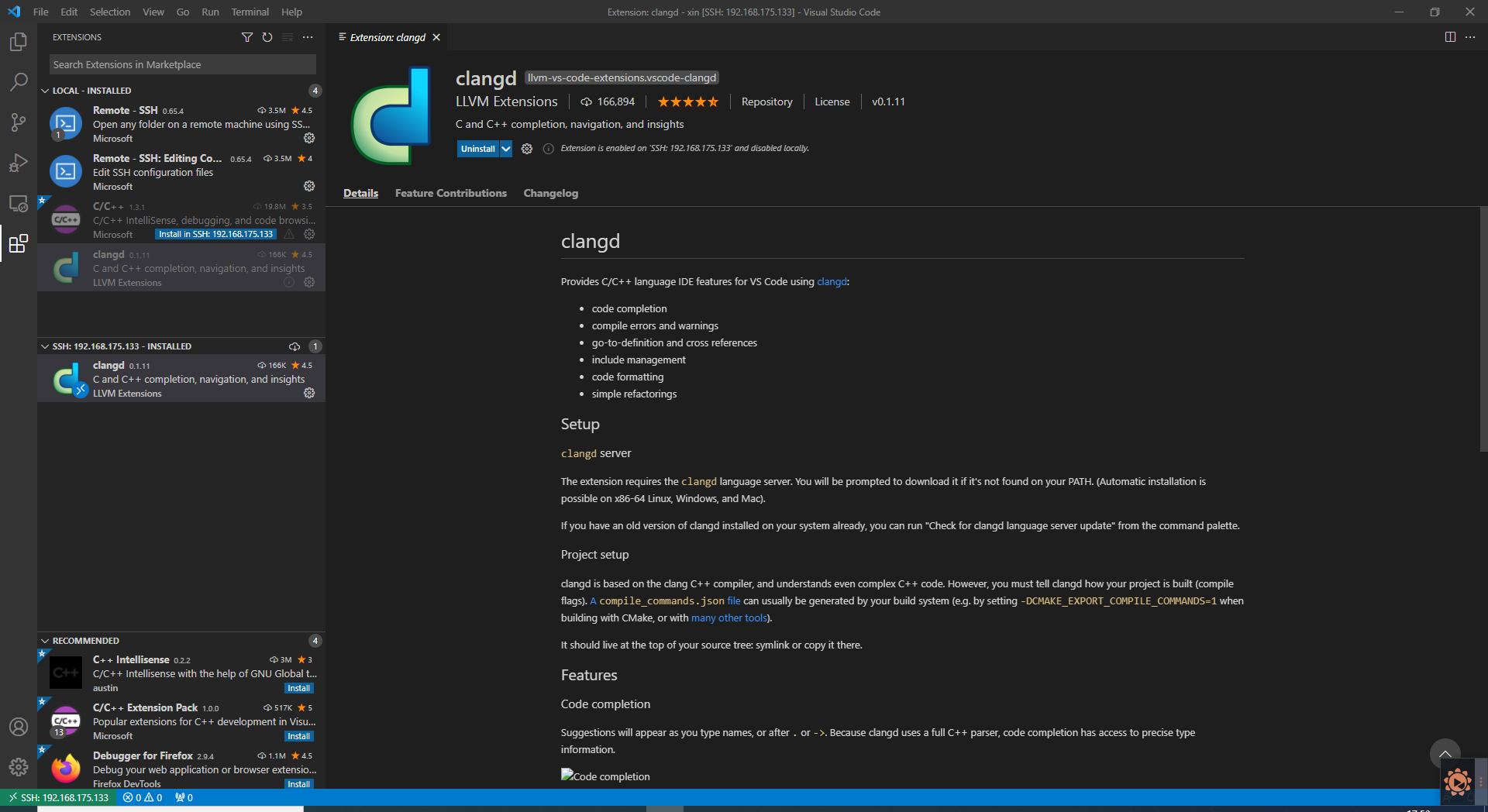Open the 'many other tools' link
The width and height of the screenshot is (1488, 812).
pyautogui.click(x=729, y=618)
